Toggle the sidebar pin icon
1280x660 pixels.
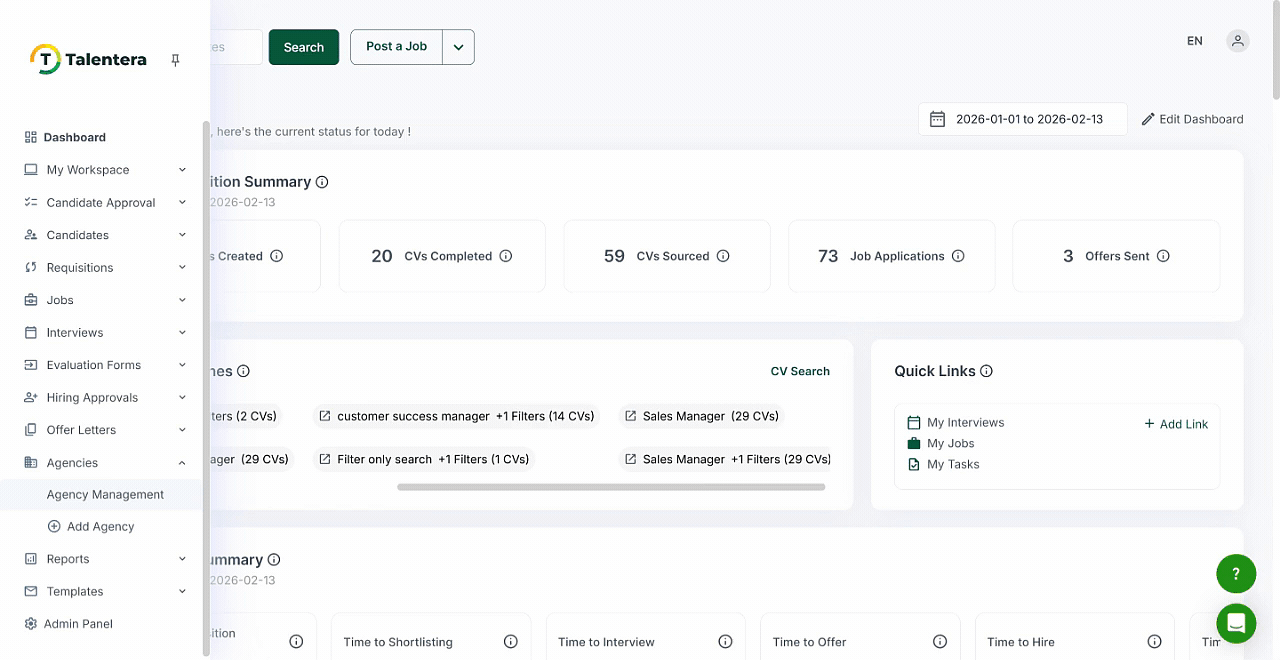pyautogui.click(x=175, y=59)
